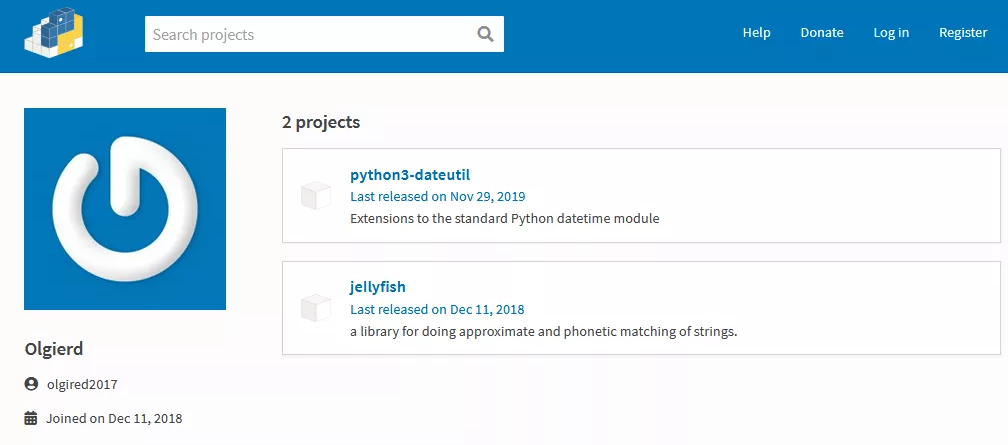Image resolution: width=1008 pixels, height=445 pixels.
Task: Click the "2 projects" heading
Action: 321,123
